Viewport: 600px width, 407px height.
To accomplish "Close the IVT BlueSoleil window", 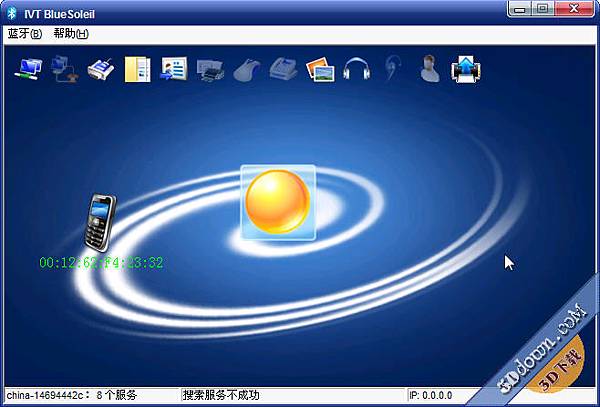I will 574,9.
